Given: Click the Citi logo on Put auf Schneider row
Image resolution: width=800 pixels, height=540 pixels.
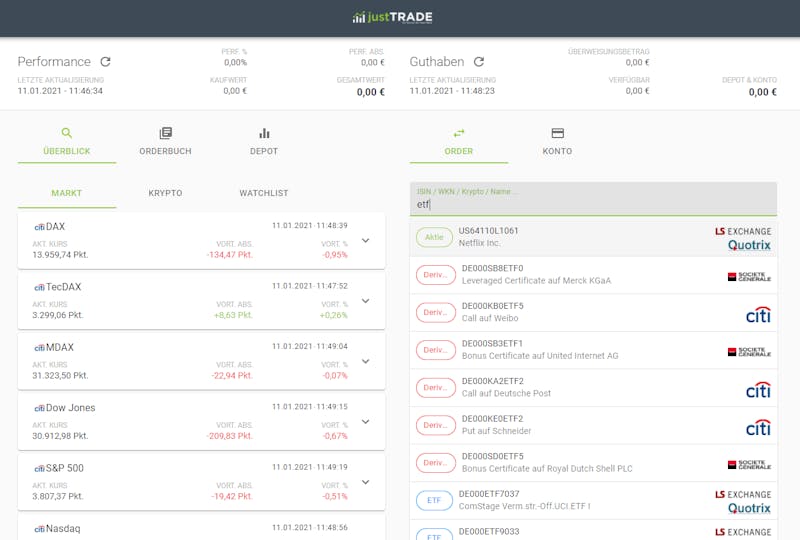Looking at the screenshot, I should 758,427.
